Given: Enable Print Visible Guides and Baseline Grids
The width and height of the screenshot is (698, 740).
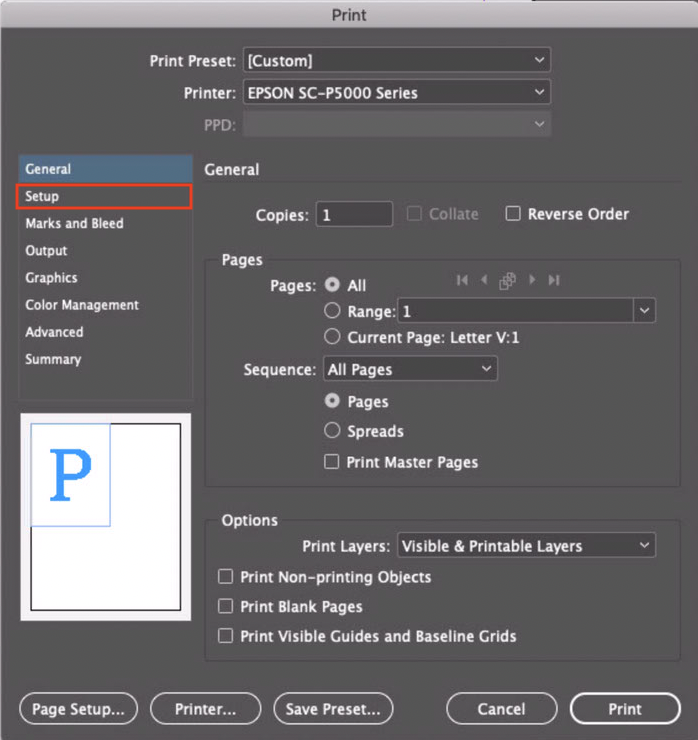Looking at the screenshot, I should pyautogui.click(x=226, y=636).
